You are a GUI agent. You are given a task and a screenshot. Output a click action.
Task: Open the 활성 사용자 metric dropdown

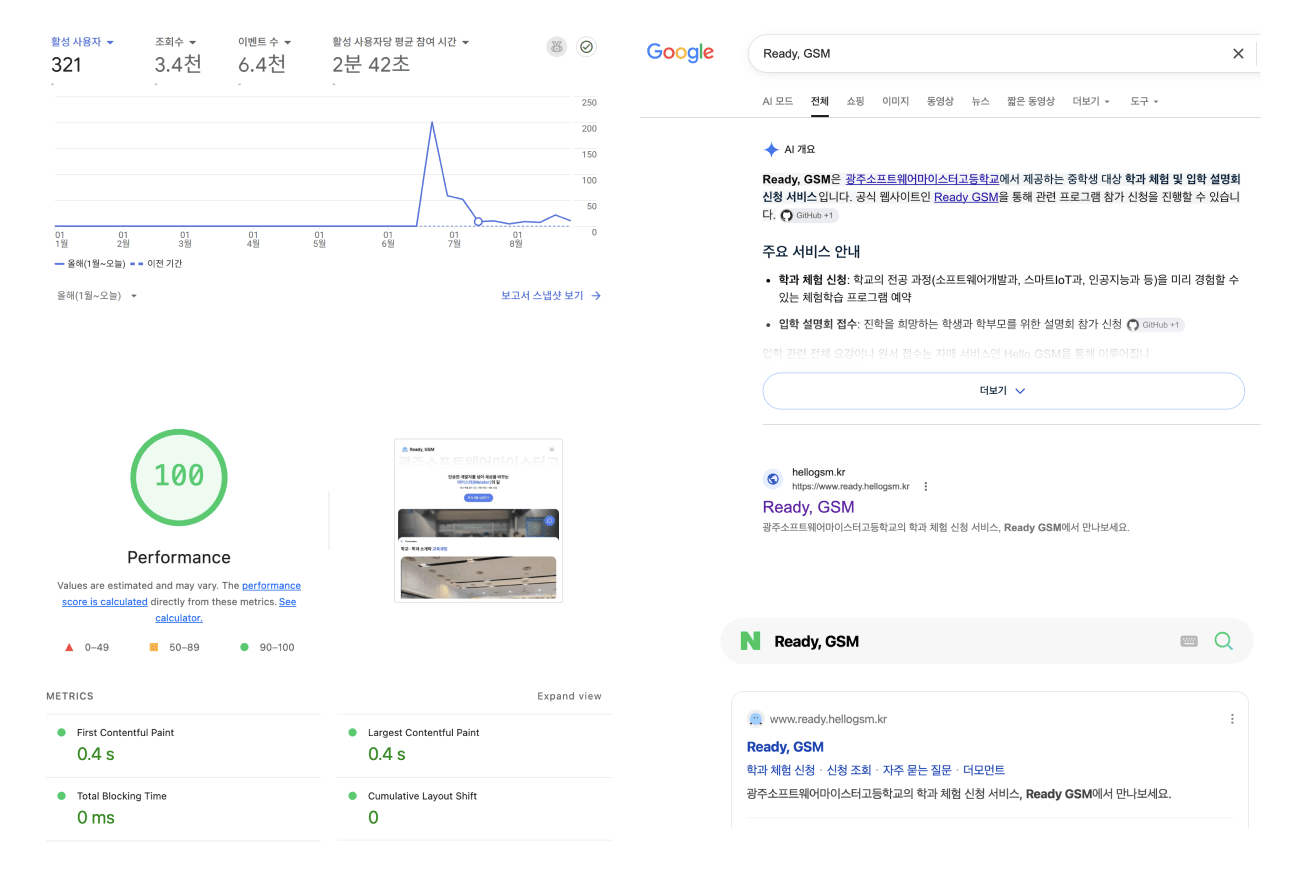83,42
